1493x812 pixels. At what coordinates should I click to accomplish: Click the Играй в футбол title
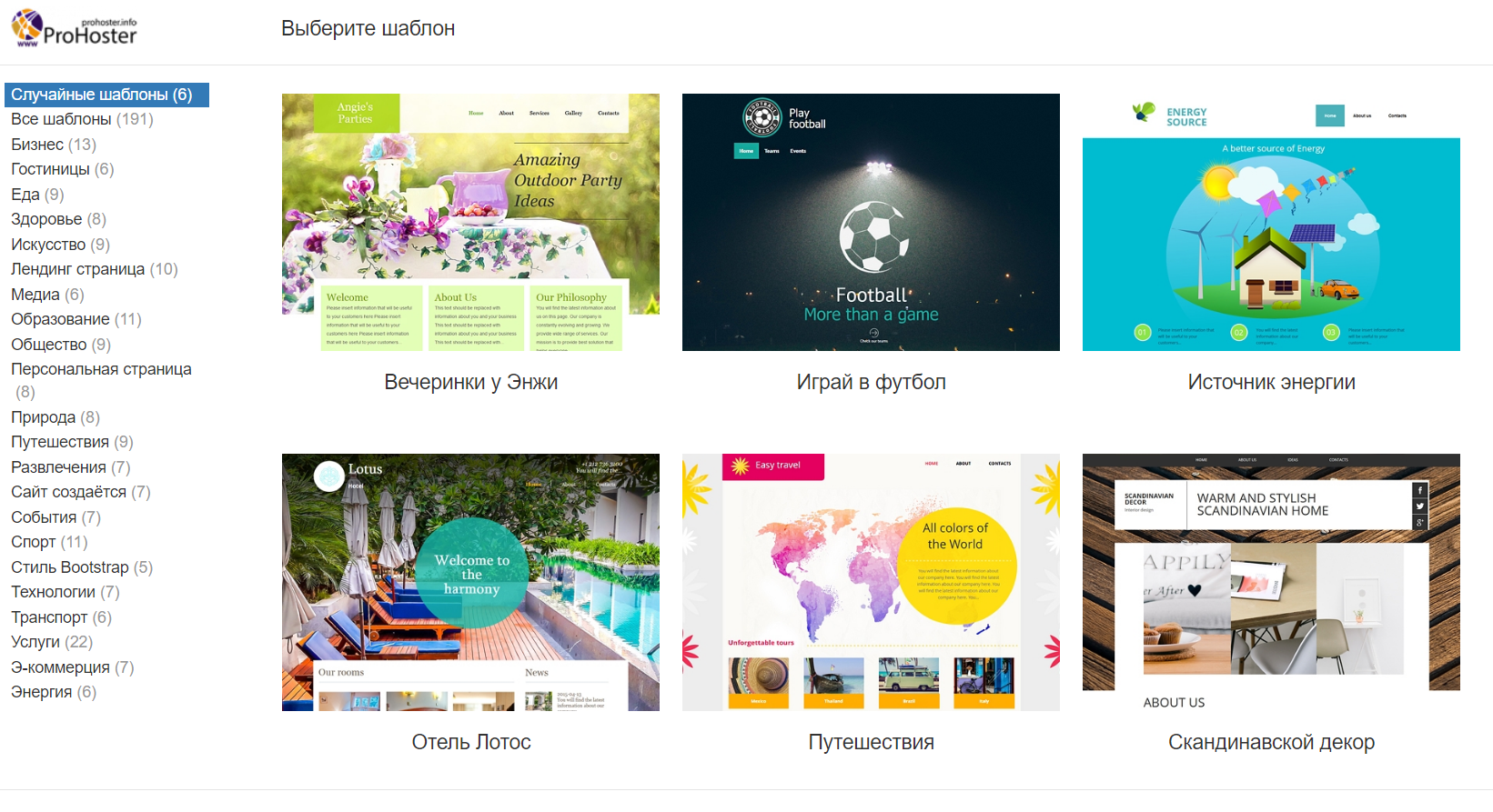871,382
